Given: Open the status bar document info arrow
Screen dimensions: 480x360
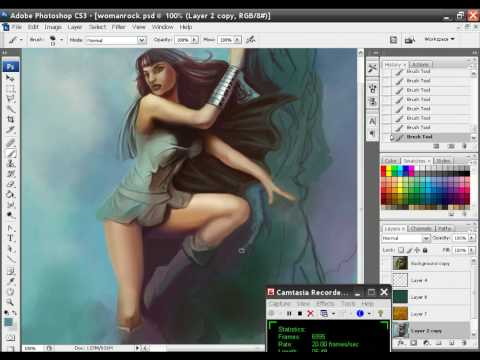Looking at the screenshot, I should (x=137, y=348).
